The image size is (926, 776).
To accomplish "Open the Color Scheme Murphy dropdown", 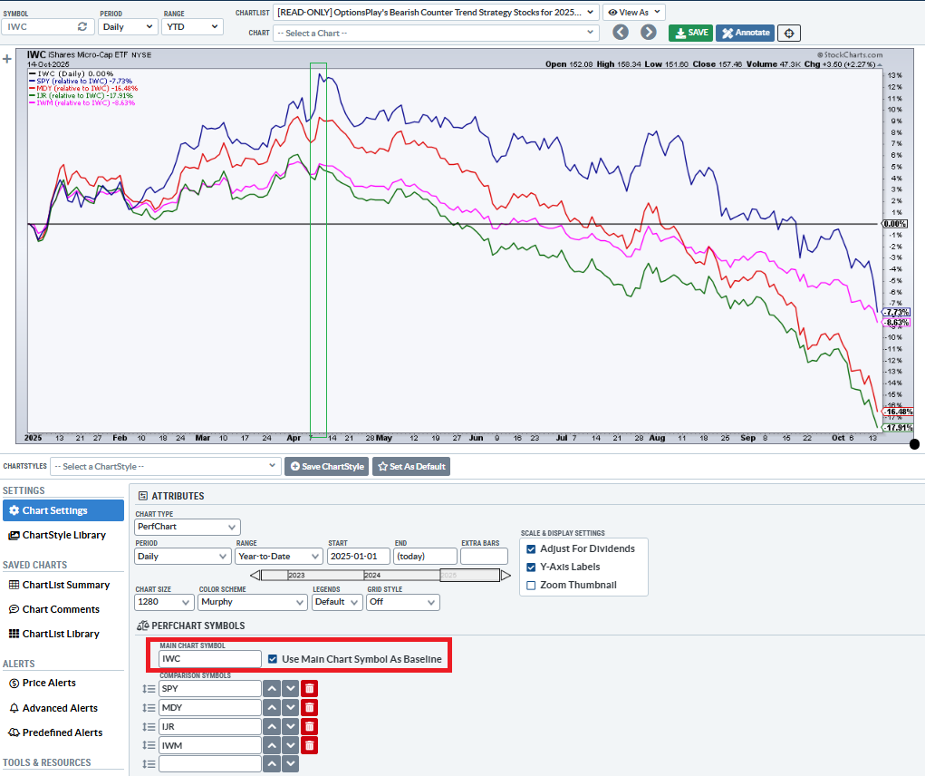I will click(x=253, y=602).
